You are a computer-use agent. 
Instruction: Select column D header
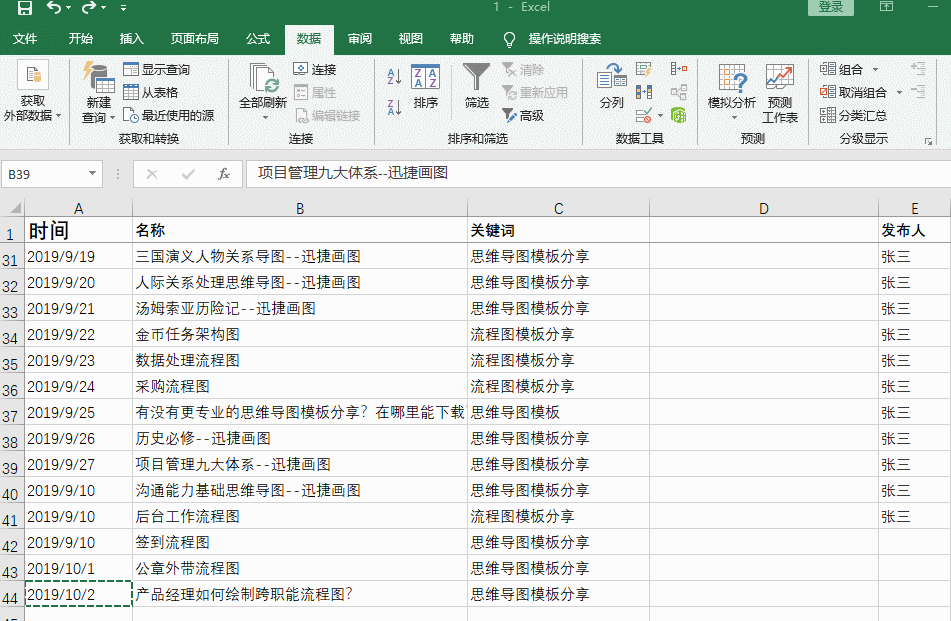tap(764, 208)
